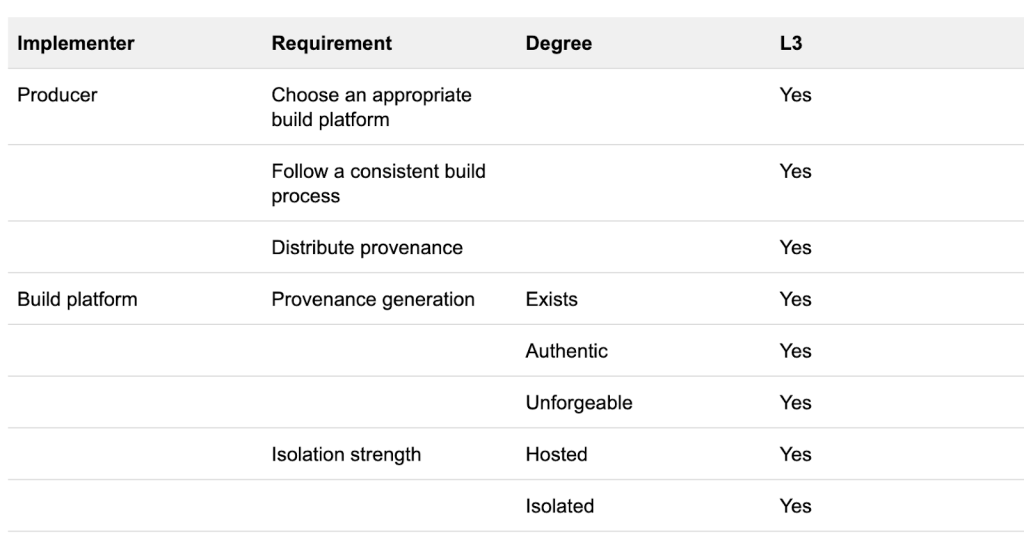The image size is (1024, 554).
Task: Click the Provenance generation requirement
Action: [x=373, y=299]
